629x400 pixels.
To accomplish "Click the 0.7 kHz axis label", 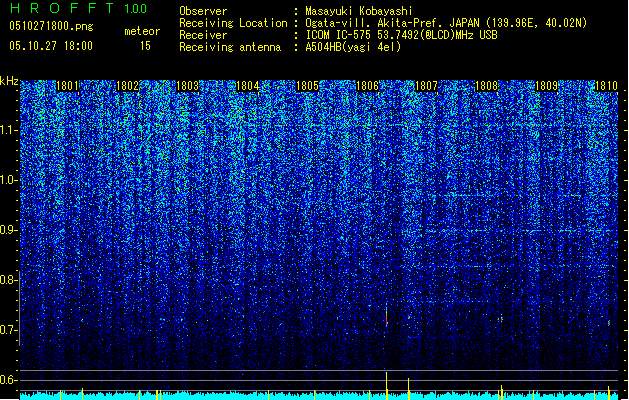I will [x=8, y=330].
